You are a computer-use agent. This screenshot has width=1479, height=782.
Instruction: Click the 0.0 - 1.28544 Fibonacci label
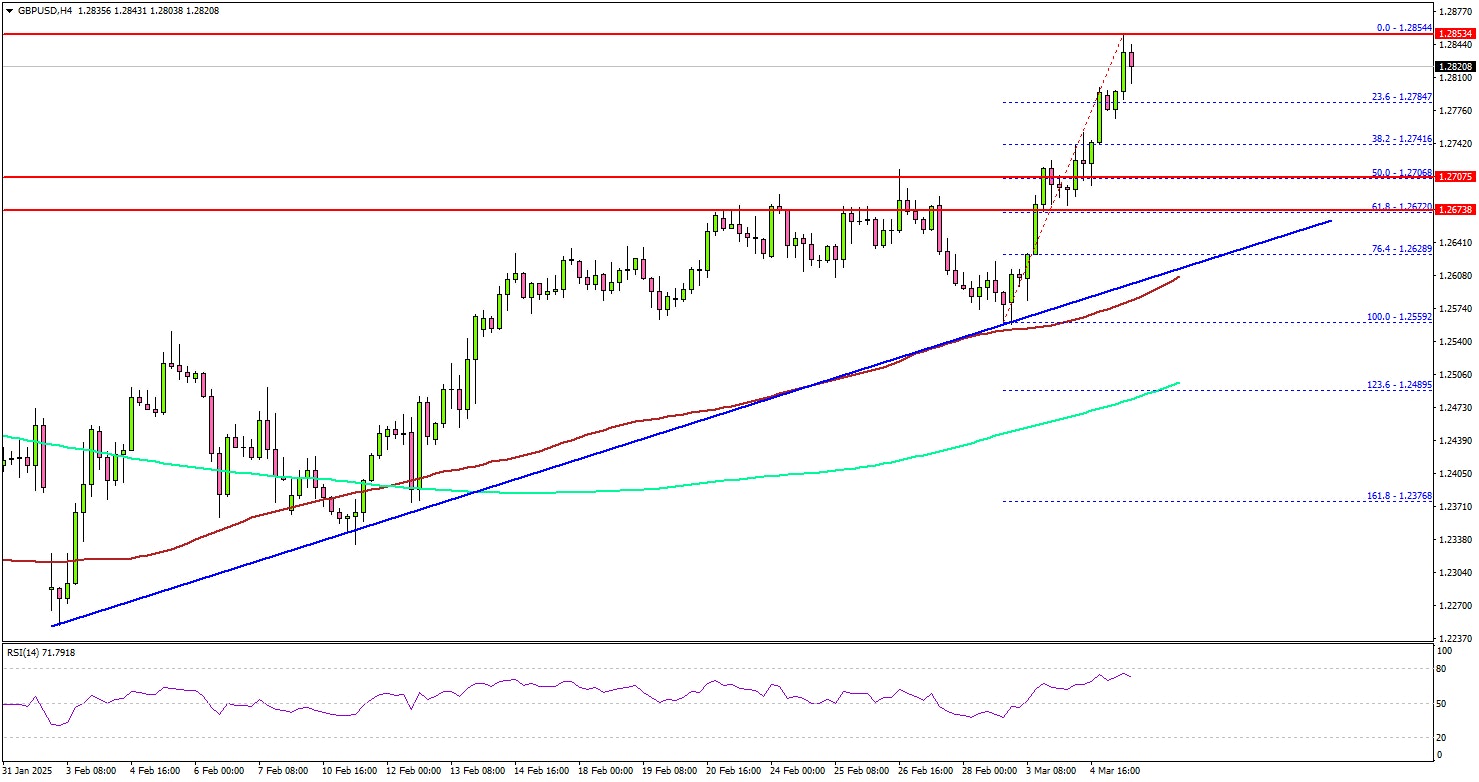coord(1403,28)
